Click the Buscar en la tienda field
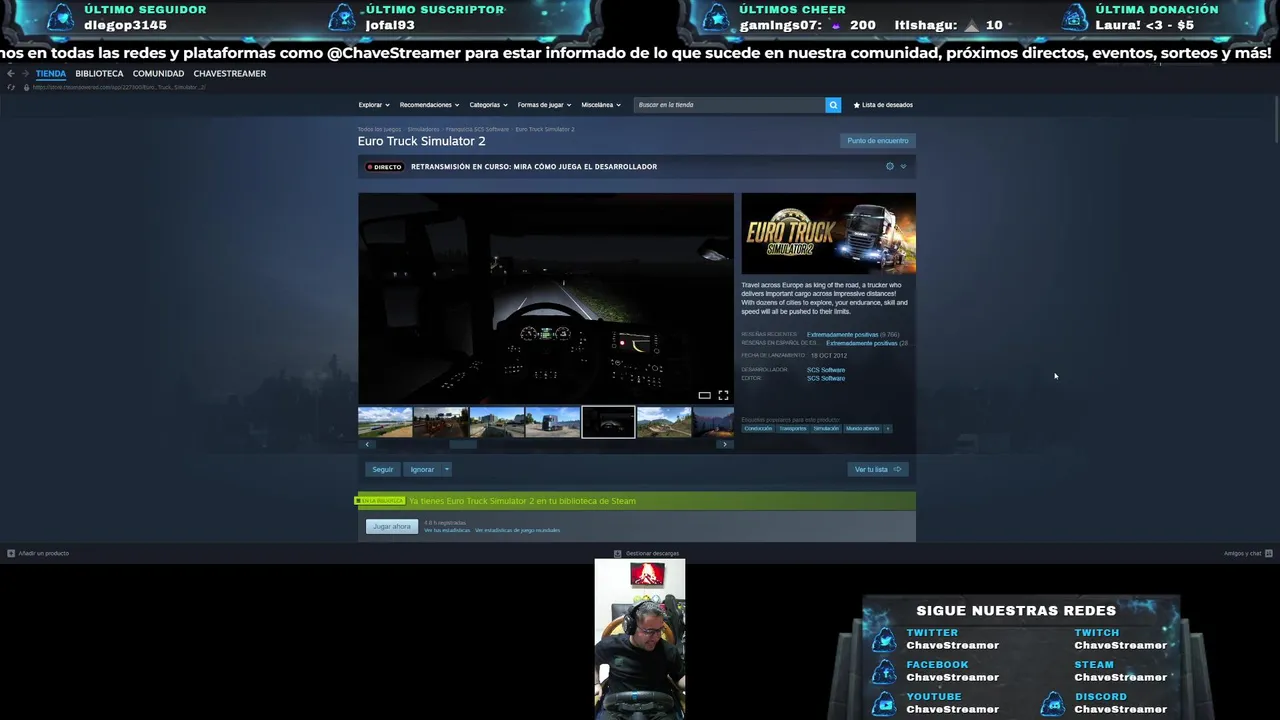This screenshot has height=720, width=1280. coord(729,105)
